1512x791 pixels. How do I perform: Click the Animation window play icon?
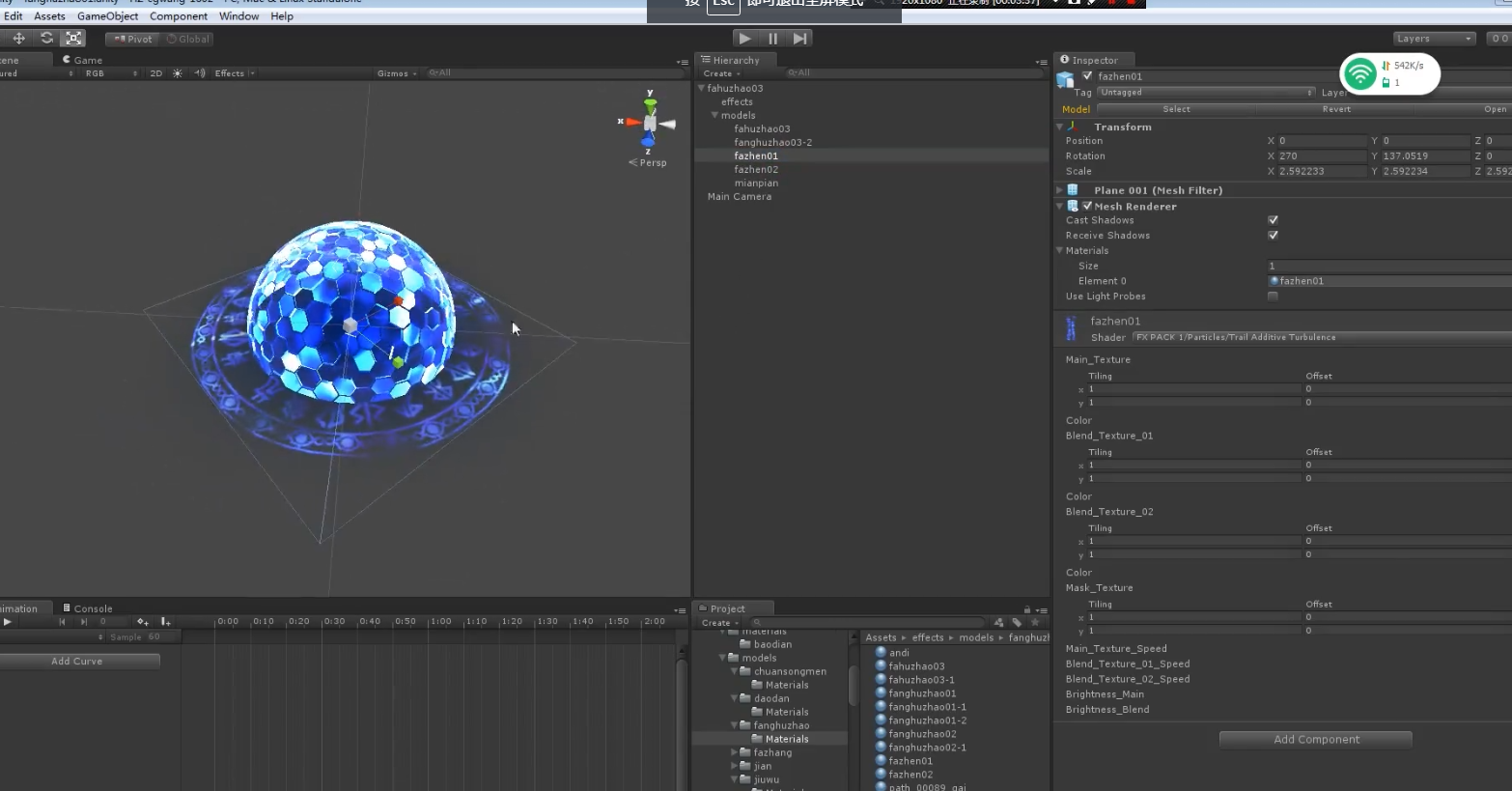pyautogui.click(x=7, y=622)
